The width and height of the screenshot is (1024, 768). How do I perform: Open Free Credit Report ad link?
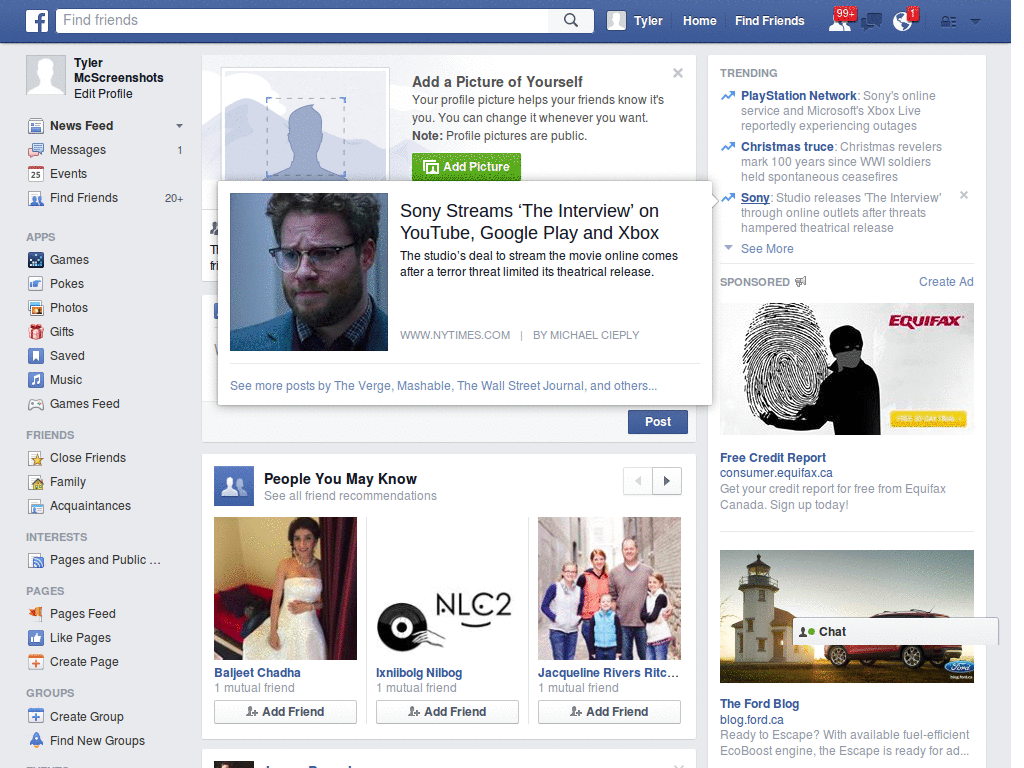[x=773, y=458]
